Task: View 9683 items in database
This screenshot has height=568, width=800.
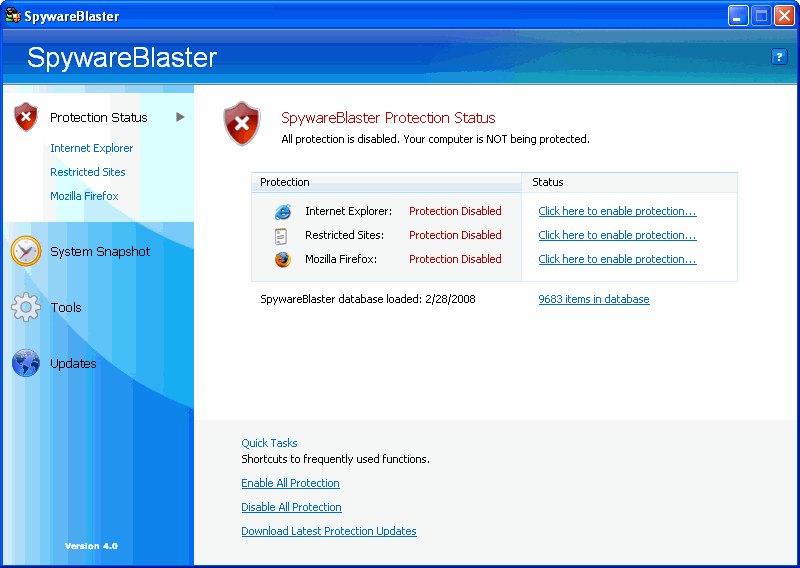Action: pyautogui.click(x=593, y=300)
